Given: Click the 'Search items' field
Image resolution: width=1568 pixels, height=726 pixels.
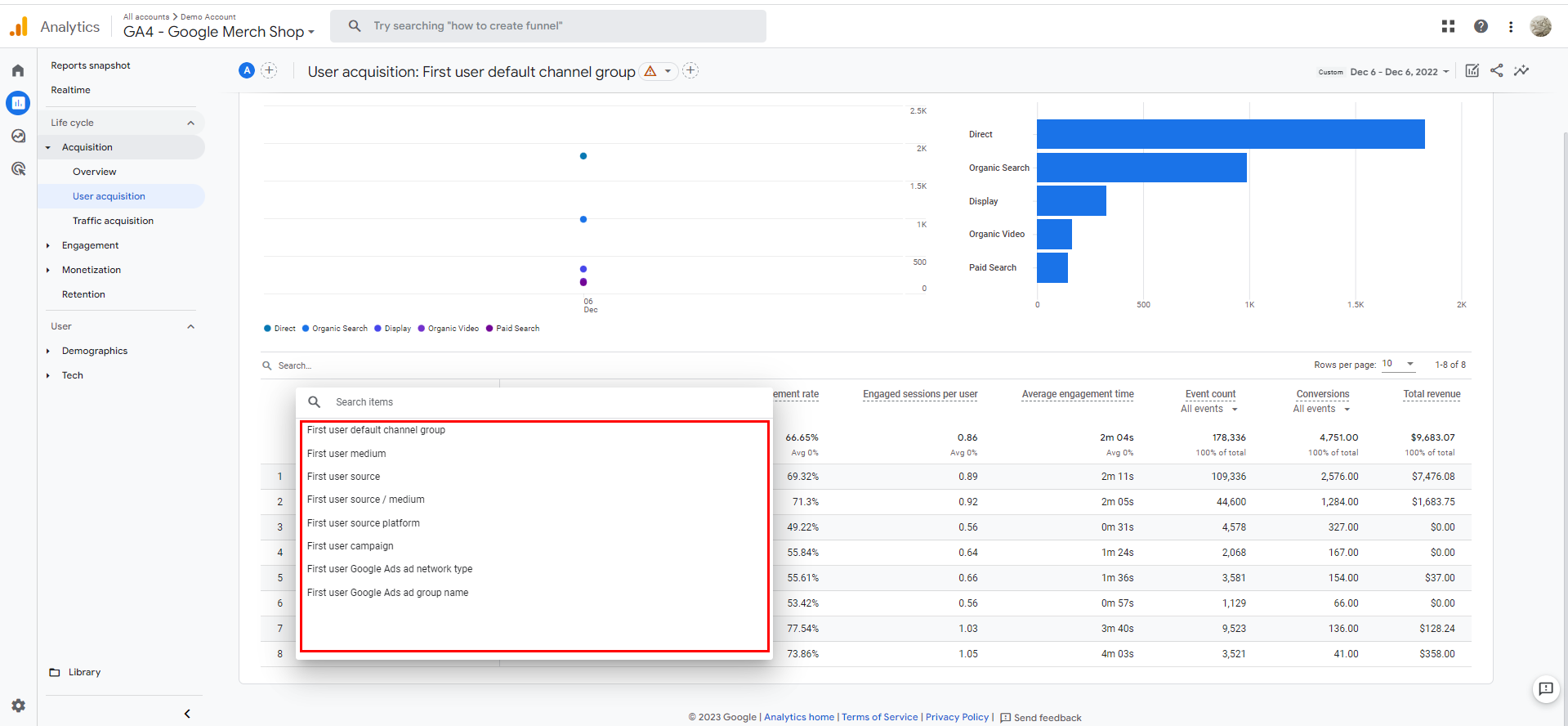Looking at the screenshot, I should click(534, 402).
